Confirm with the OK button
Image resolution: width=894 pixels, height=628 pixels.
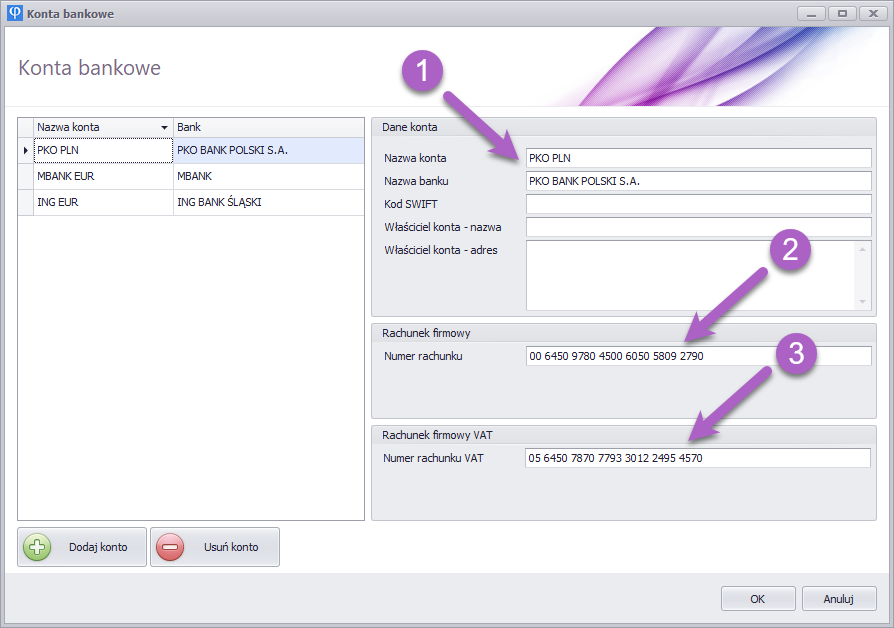pos(758,598)
